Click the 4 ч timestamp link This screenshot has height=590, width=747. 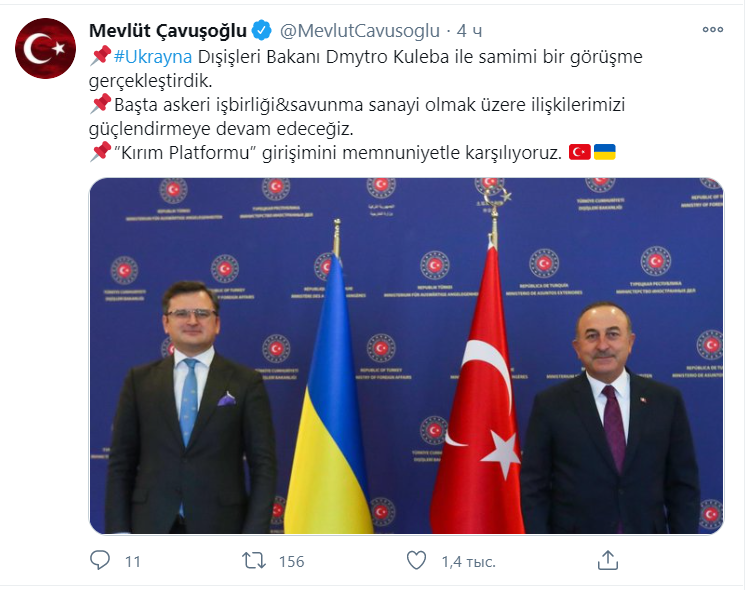coord(469,31)
